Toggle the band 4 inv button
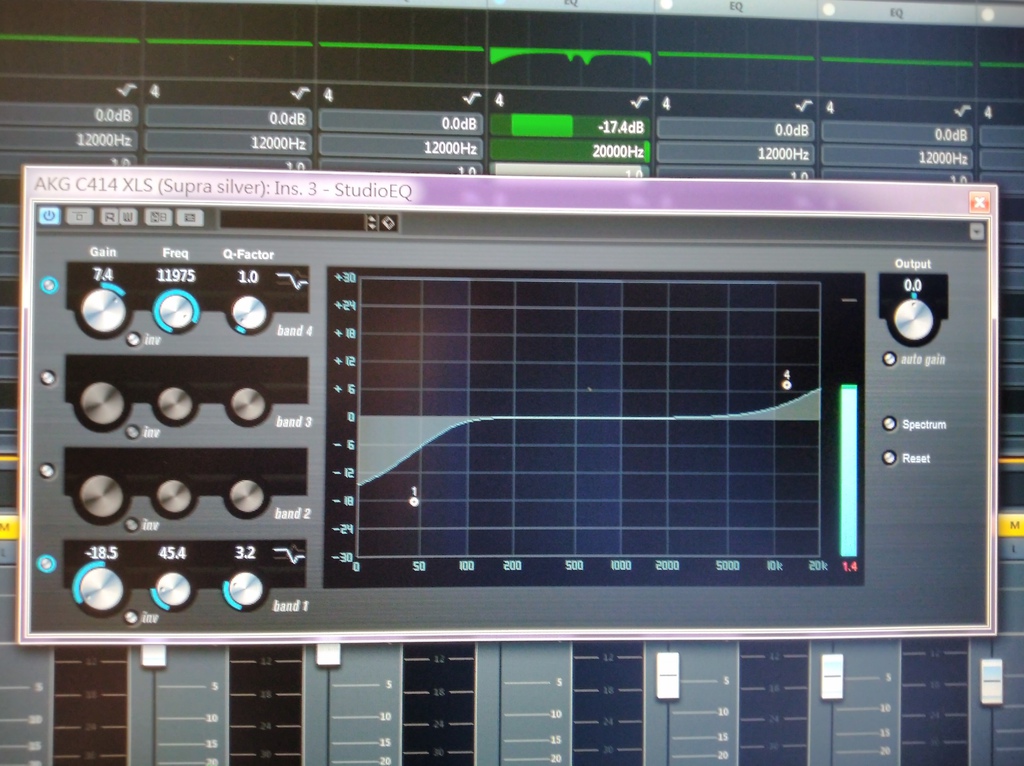 coord(133,340)
